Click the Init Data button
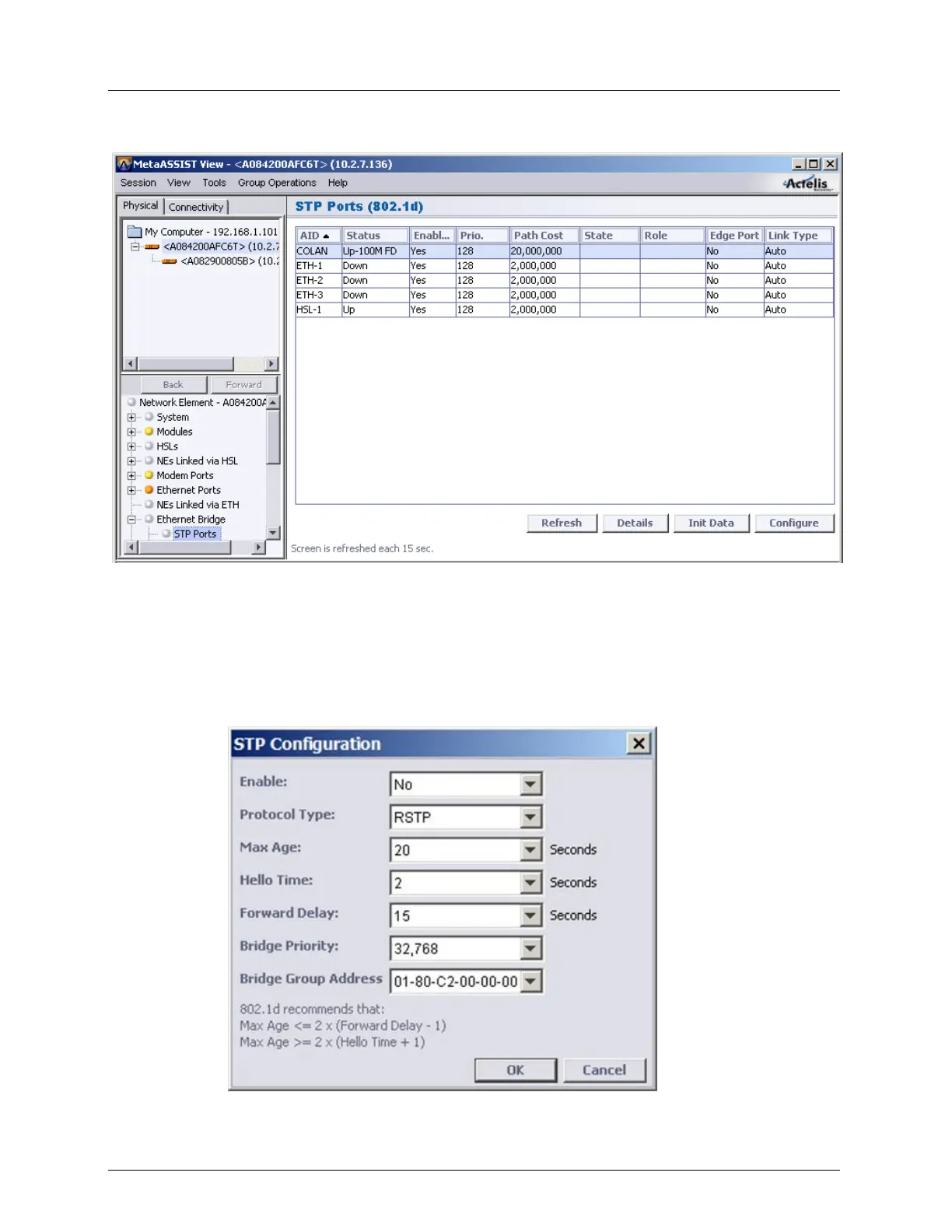 711,523
